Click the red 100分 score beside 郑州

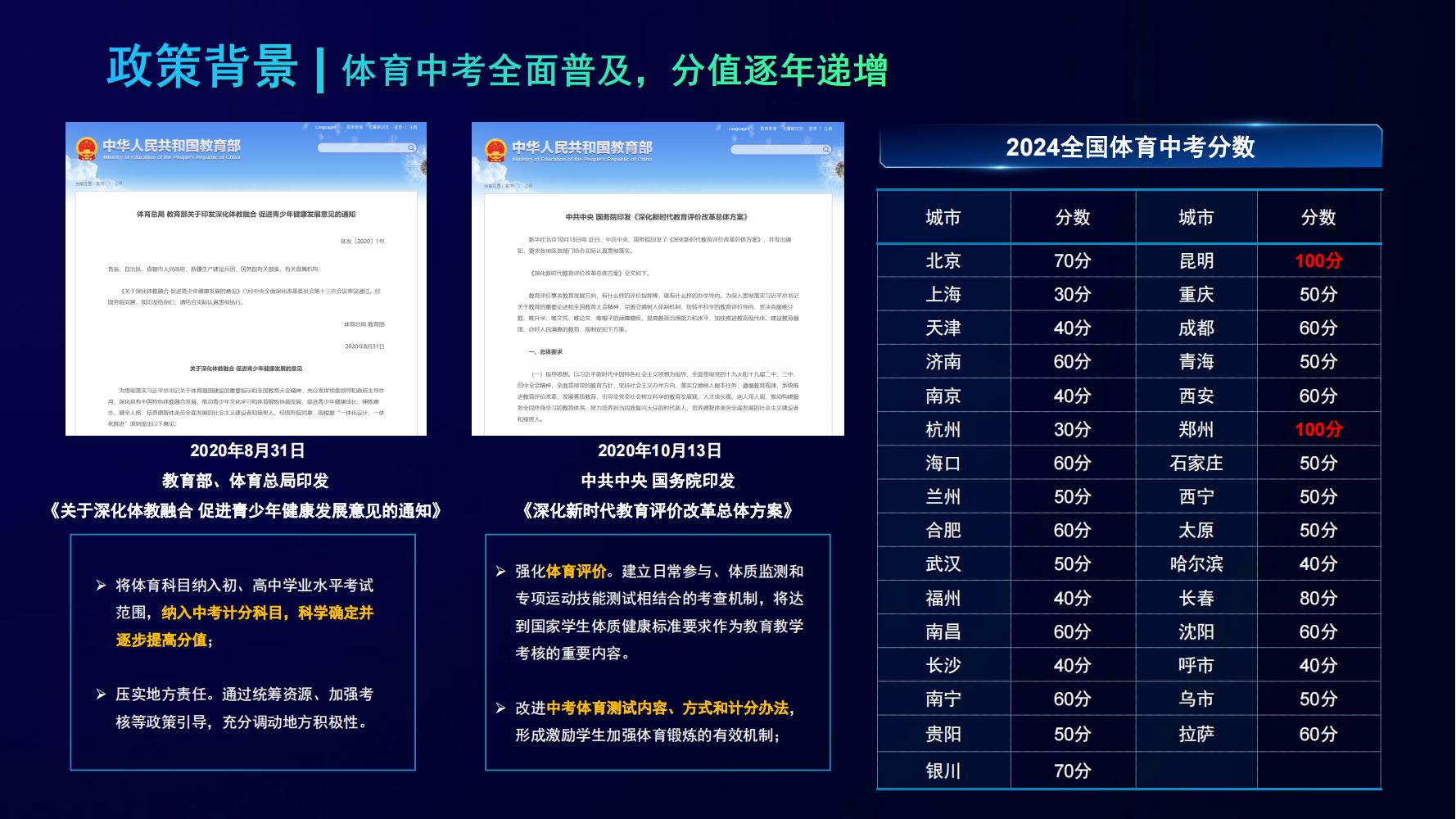1318,429
